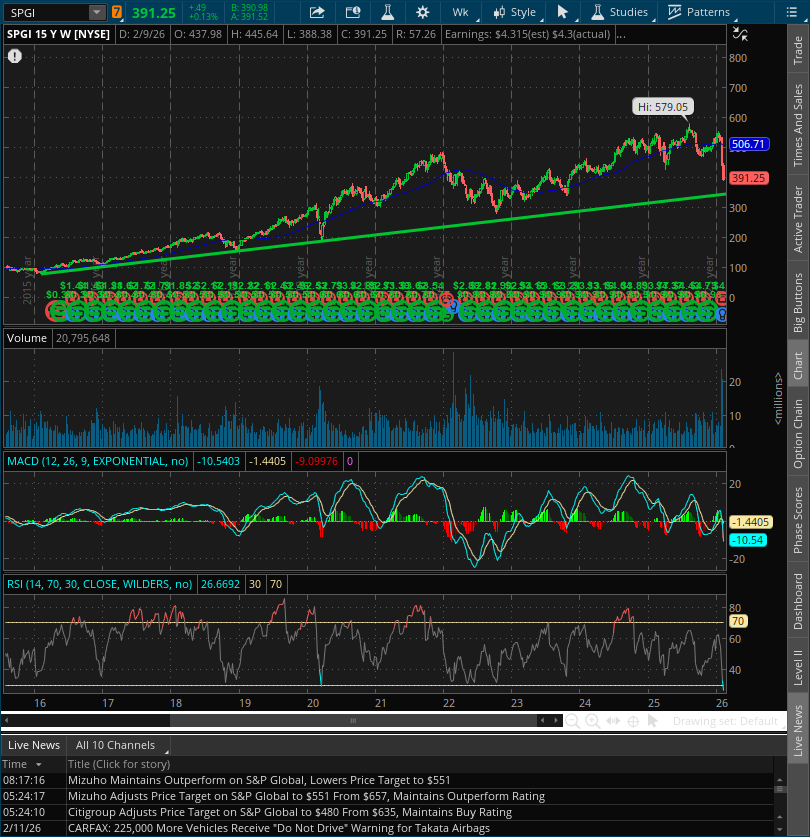Click the RSI 70 overbought level label
This screenshot has height=837, width=810.
coord(738,621)
